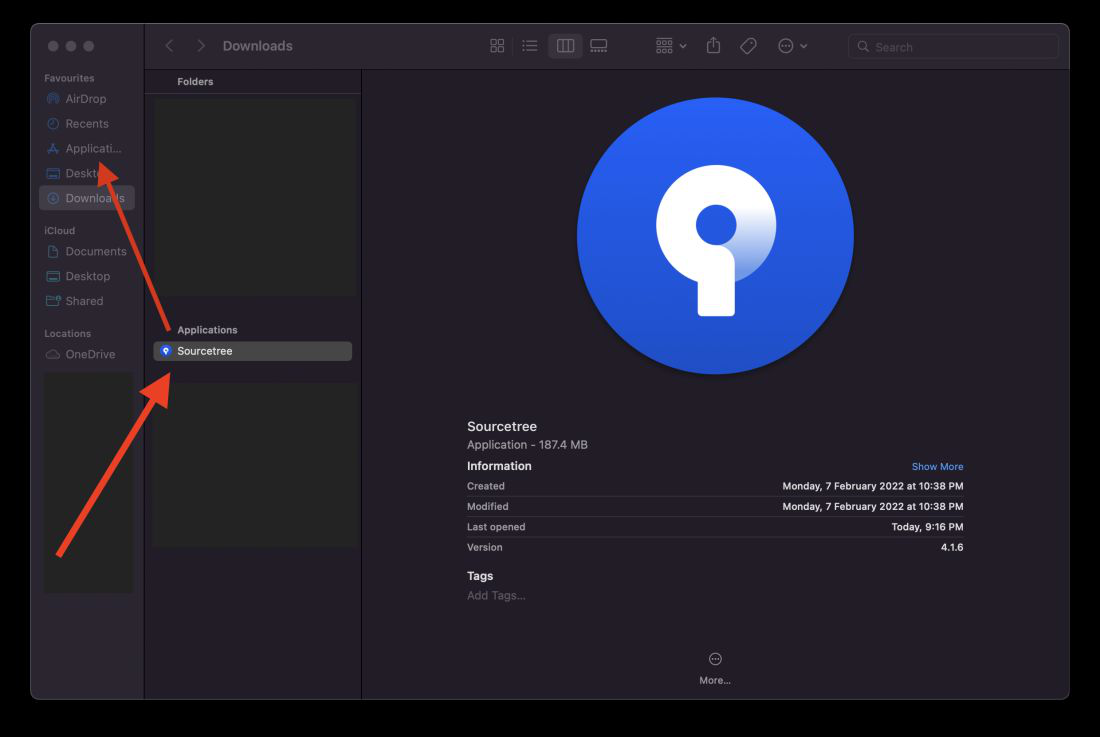Viewport: 1100px width, 737px height.
Task: Click the Add Tags field
Action: [x=496, y=595]
